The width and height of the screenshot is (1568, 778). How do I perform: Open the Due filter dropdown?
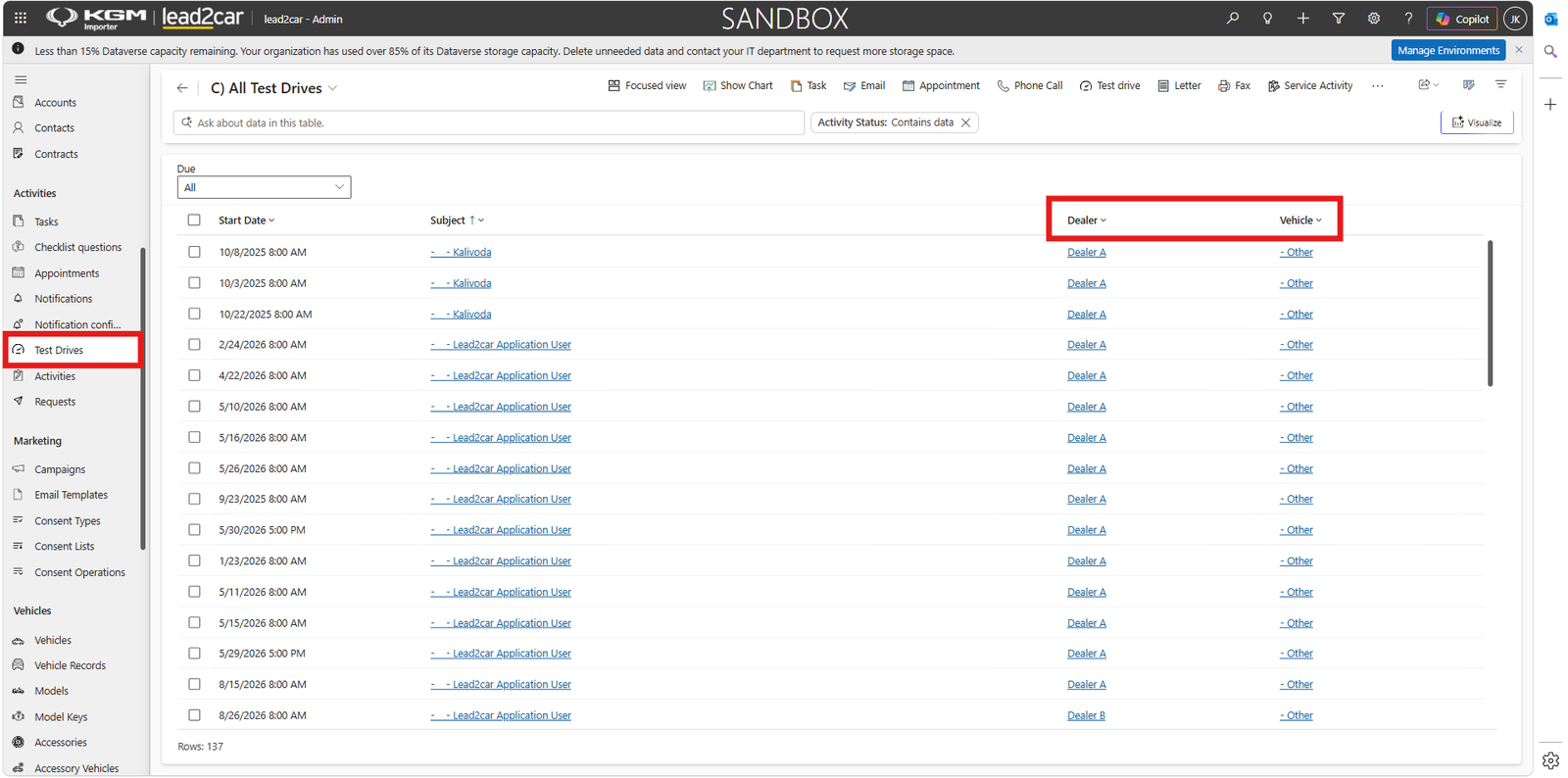click(264, 187)
